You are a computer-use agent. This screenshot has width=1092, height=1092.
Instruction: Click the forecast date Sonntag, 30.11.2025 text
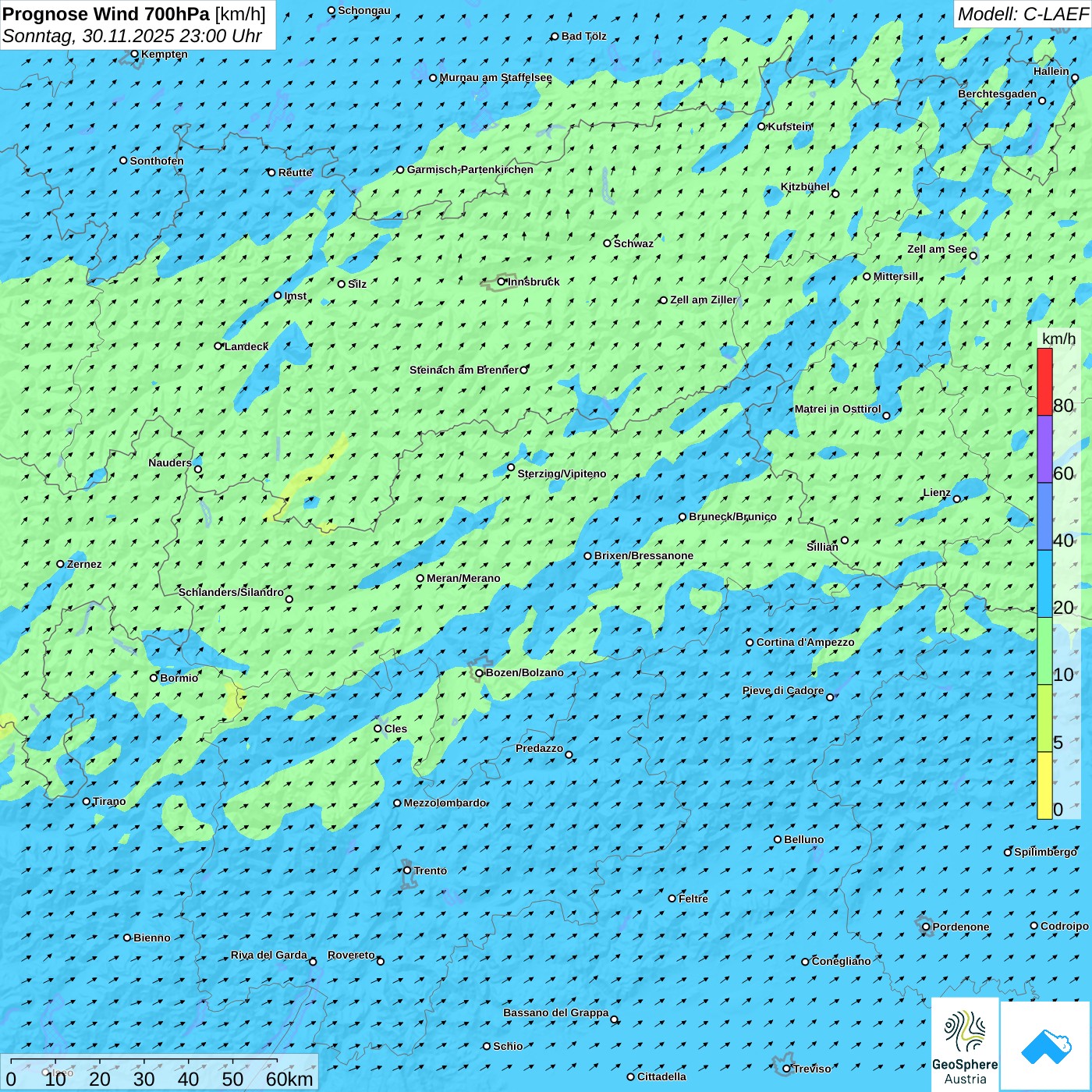pos(133,36)
